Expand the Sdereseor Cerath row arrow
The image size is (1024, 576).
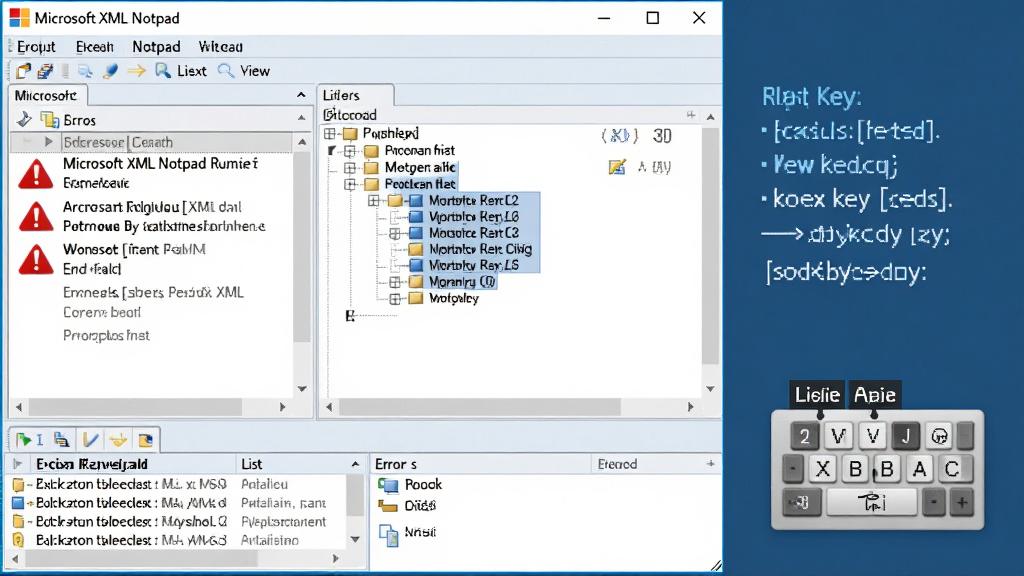point(48,142)
